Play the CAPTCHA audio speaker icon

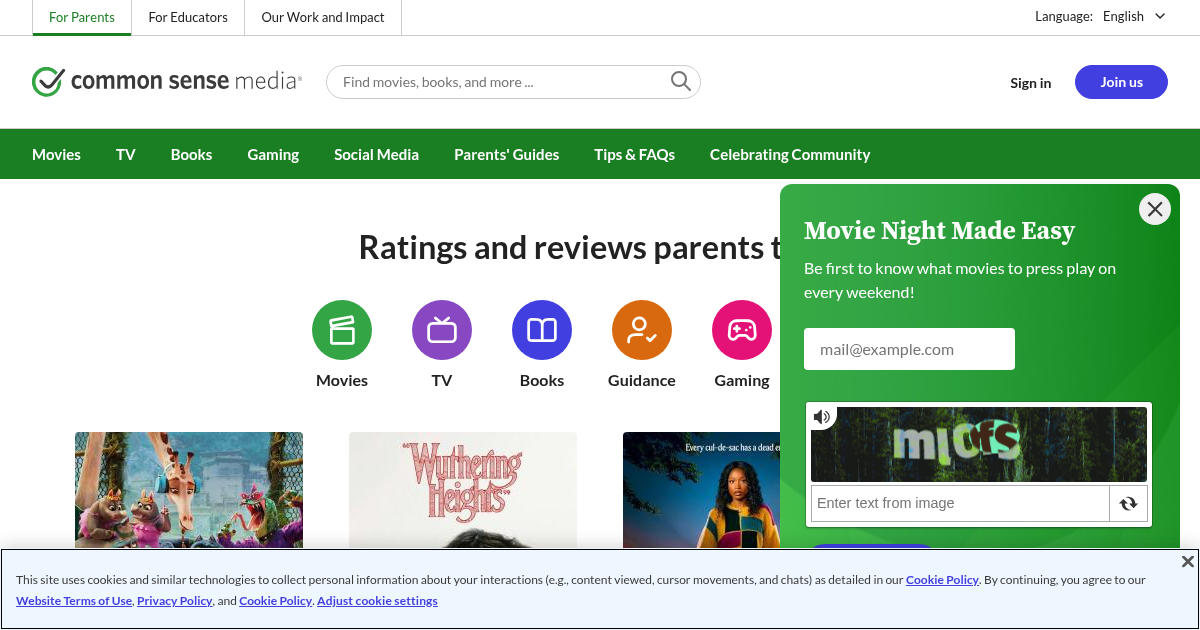822,416
